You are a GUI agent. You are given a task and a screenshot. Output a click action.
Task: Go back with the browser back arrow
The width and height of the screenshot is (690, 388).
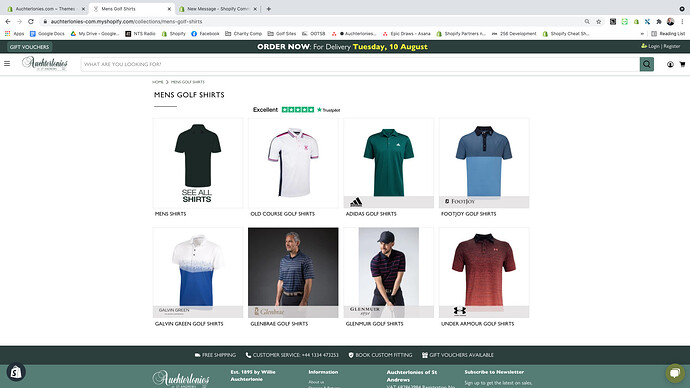point(8,22)
